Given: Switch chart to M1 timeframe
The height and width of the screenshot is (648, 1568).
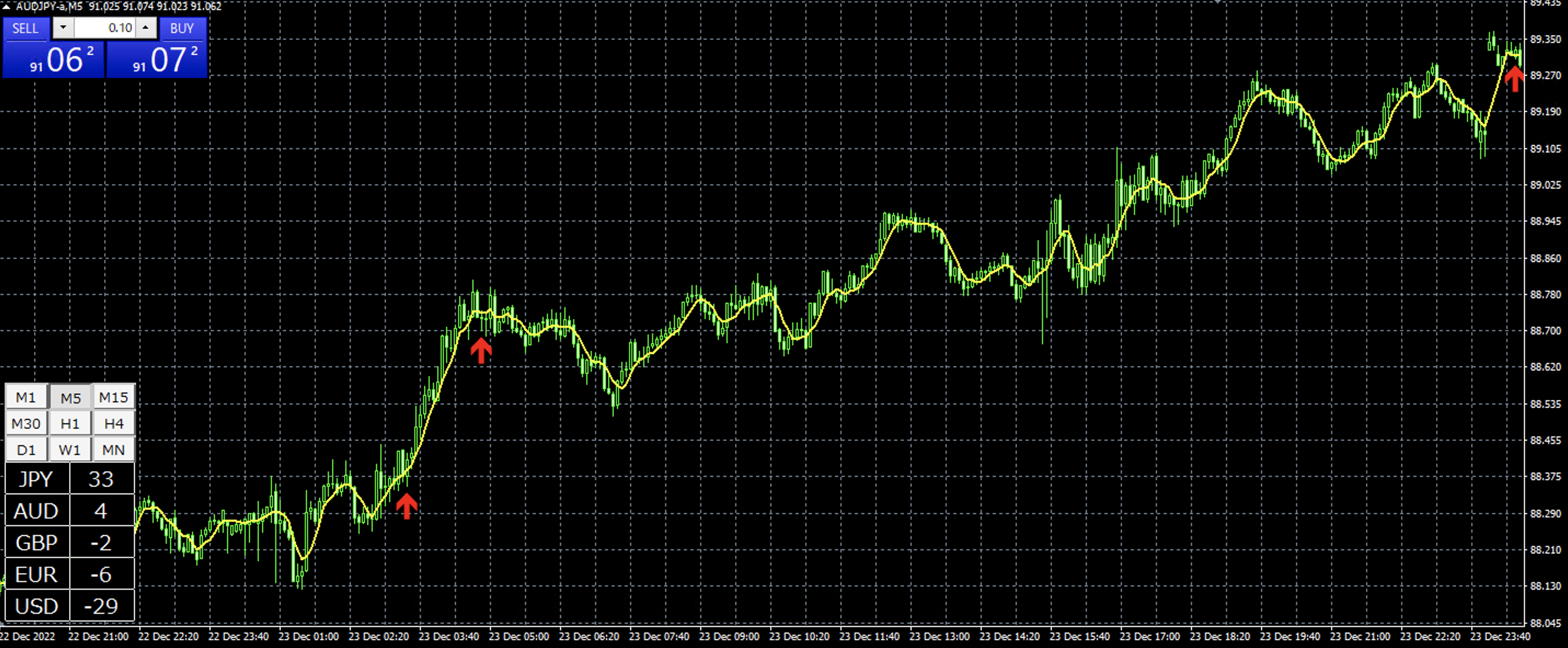Looking at the screenshot, I should pyautogui.click(x=26, y=397).
